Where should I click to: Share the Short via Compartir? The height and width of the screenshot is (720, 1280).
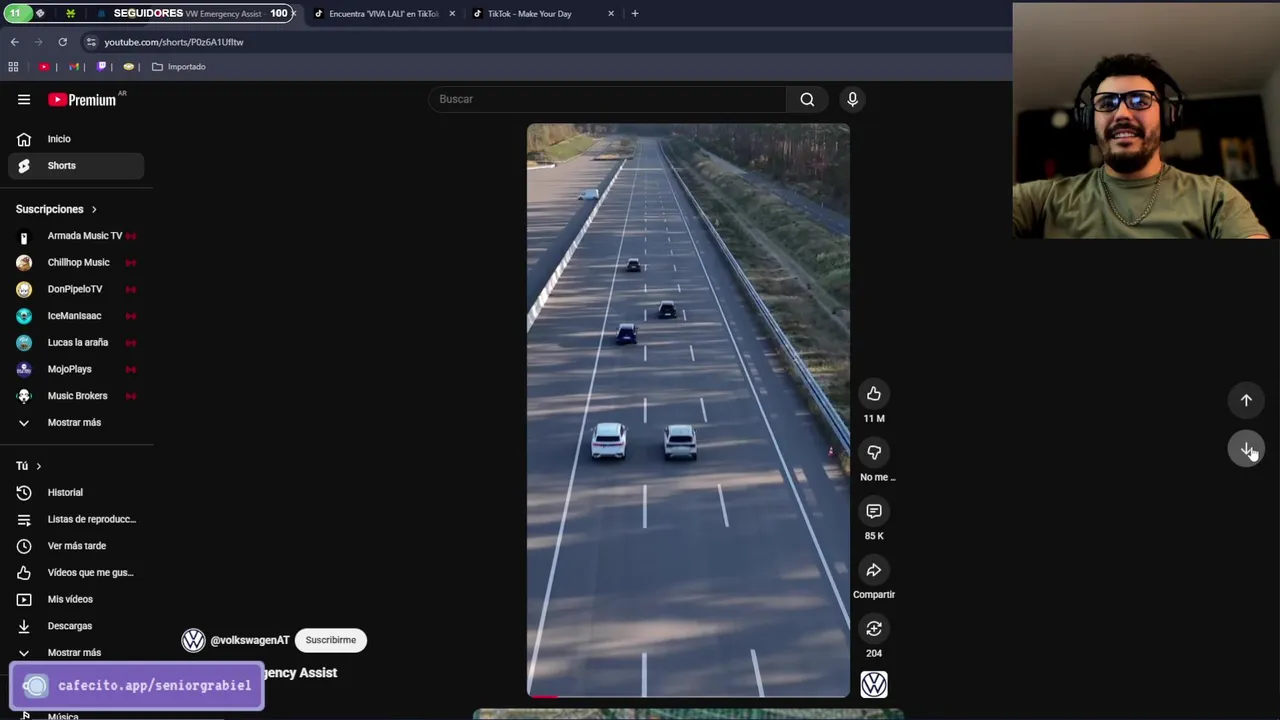tap(874, 570)
